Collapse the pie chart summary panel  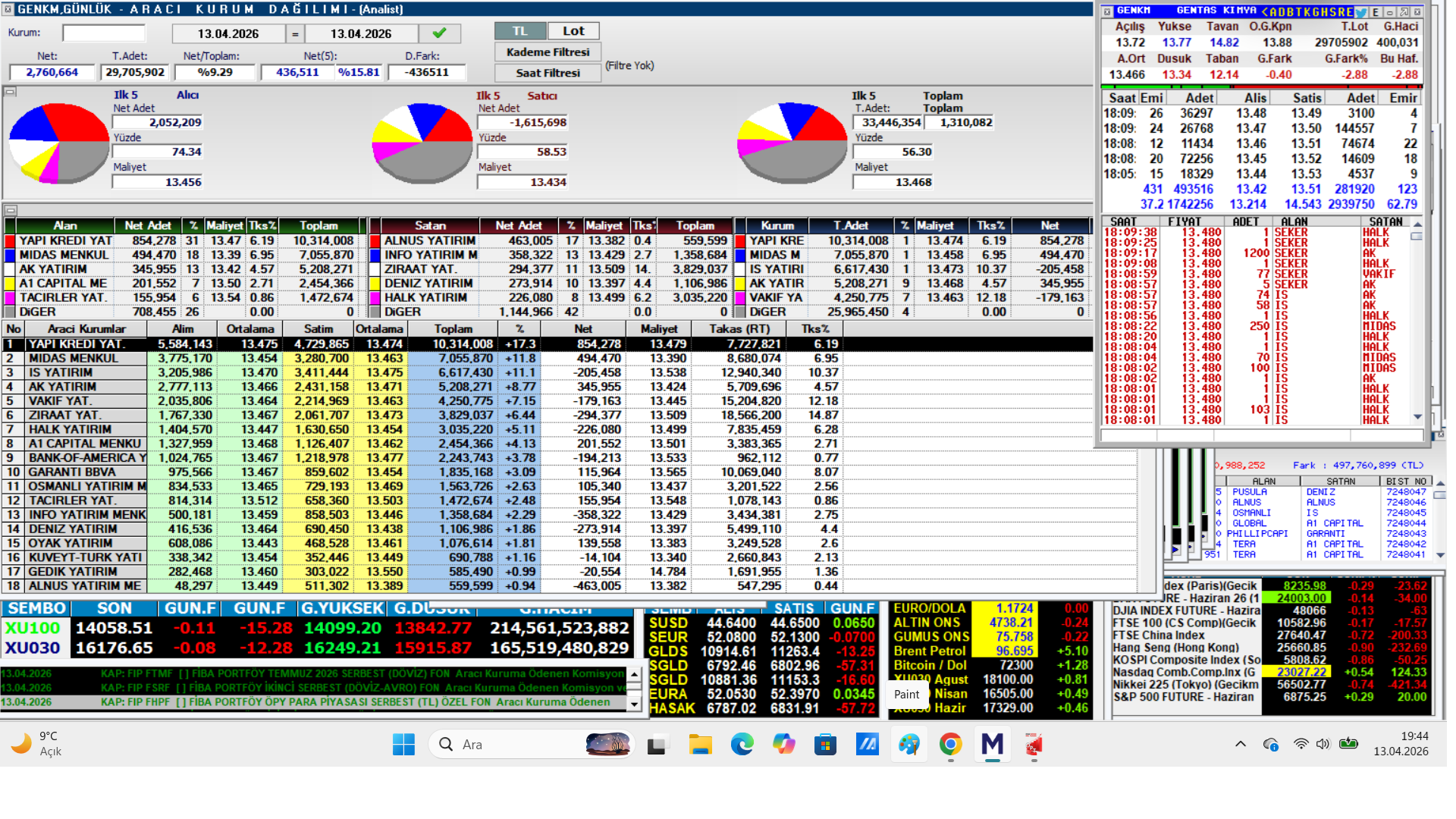10,92
